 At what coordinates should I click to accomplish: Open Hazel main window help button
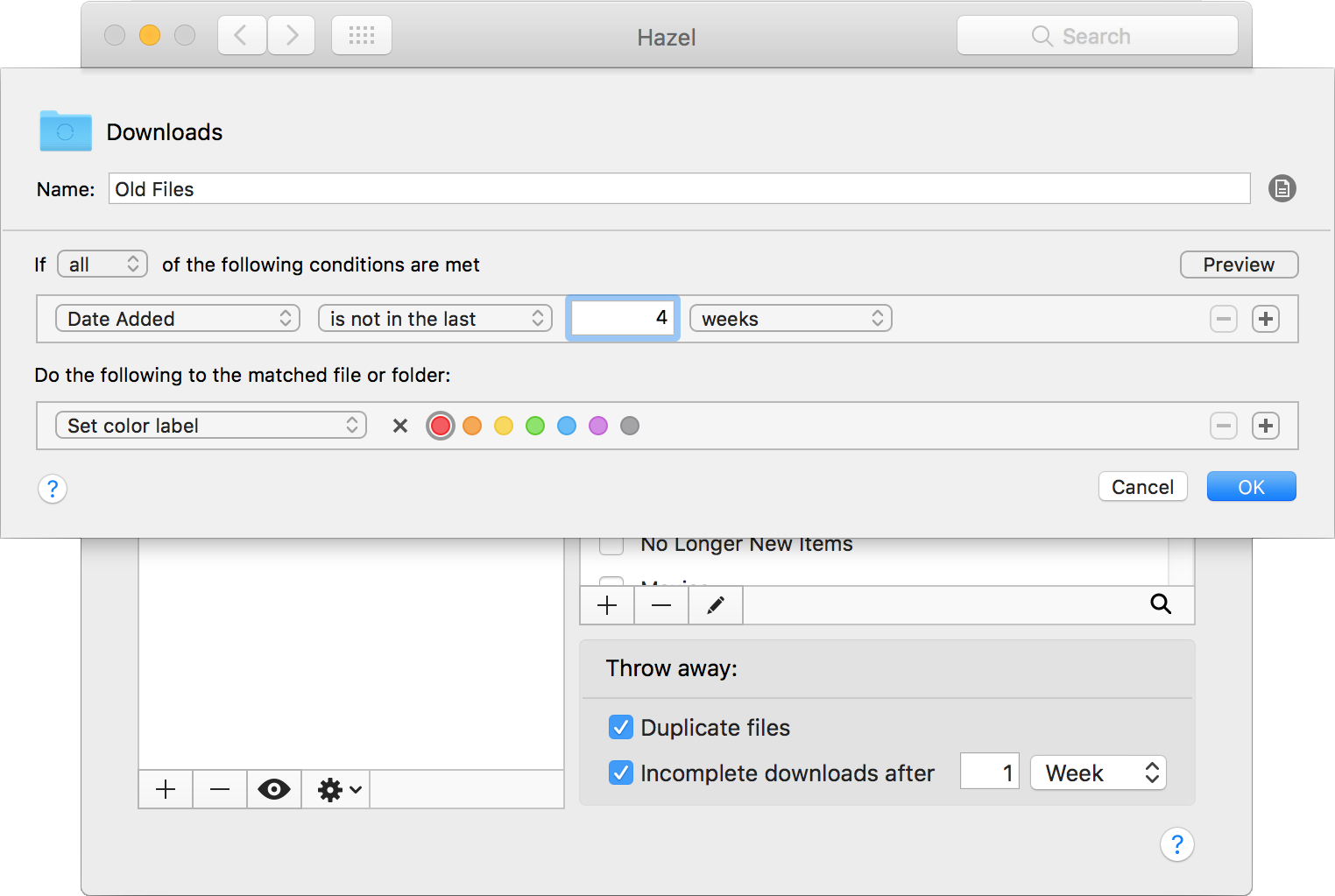point(1177,844)
